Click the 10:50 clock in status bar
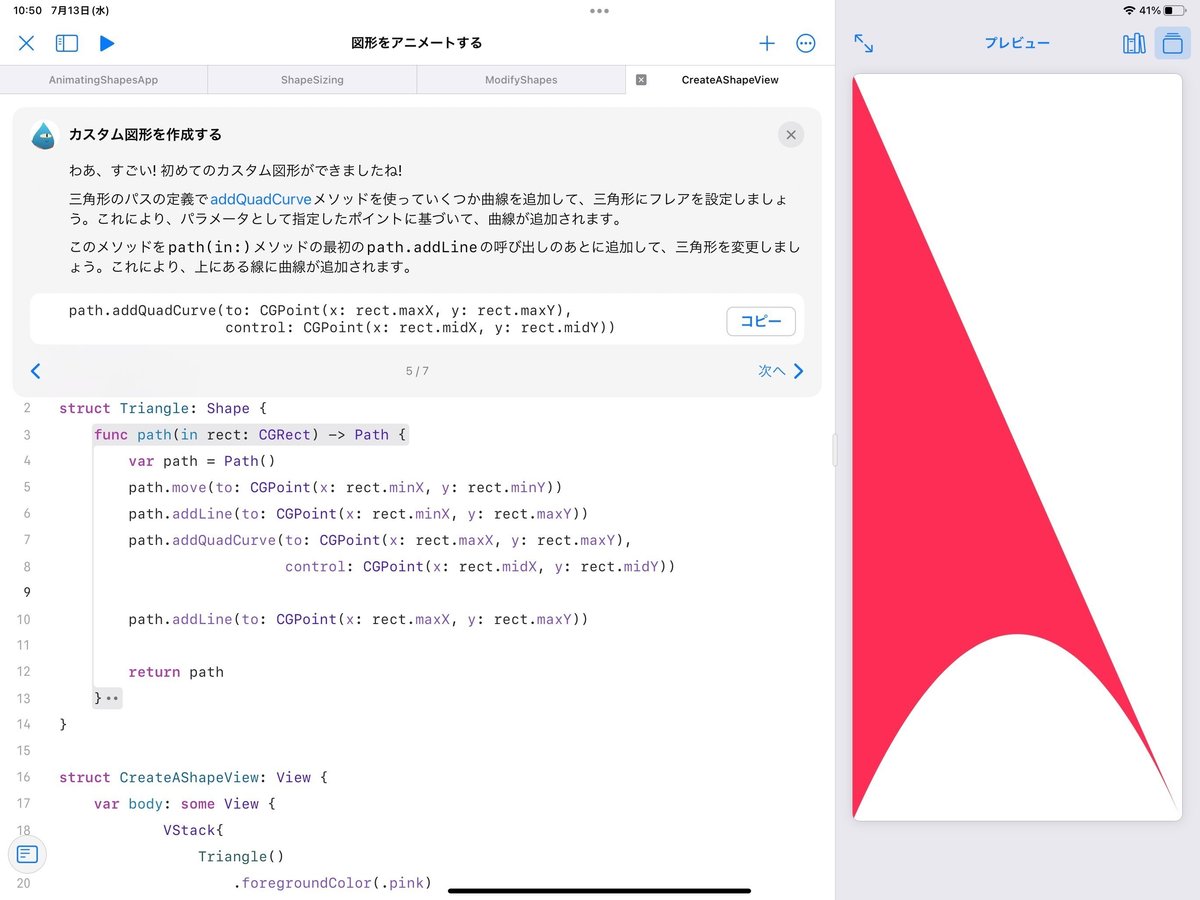 point(27,10)
